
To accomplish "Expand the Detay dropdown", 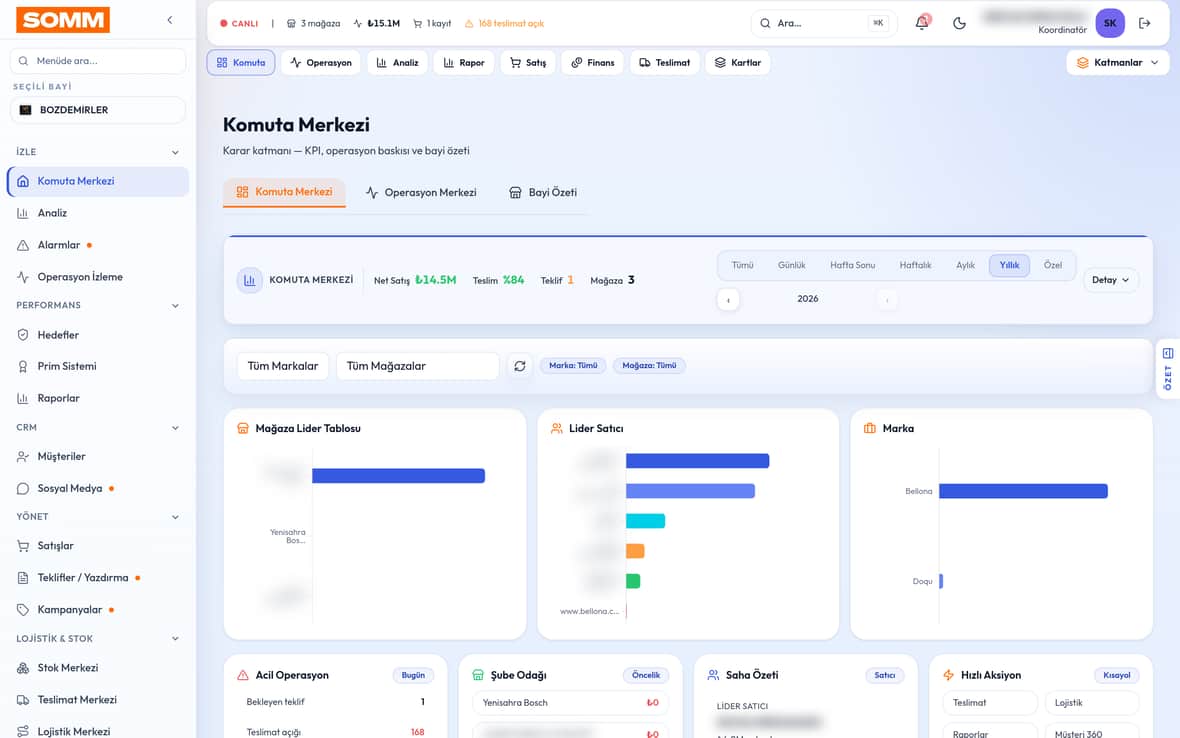I will pyautogui.click(x=1110, y=280).
